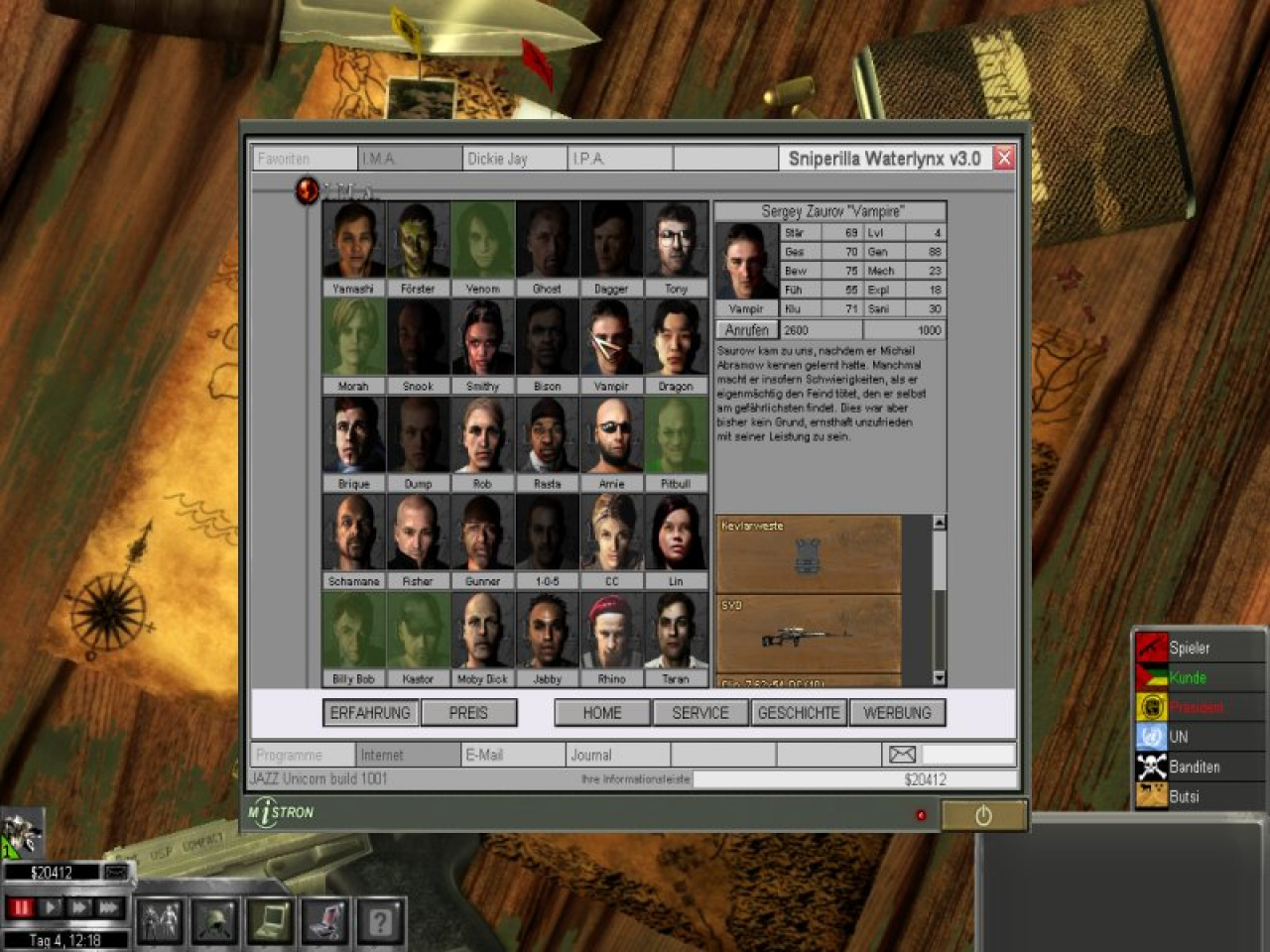Select mercenary Ghost portrait

click(547, 242)
